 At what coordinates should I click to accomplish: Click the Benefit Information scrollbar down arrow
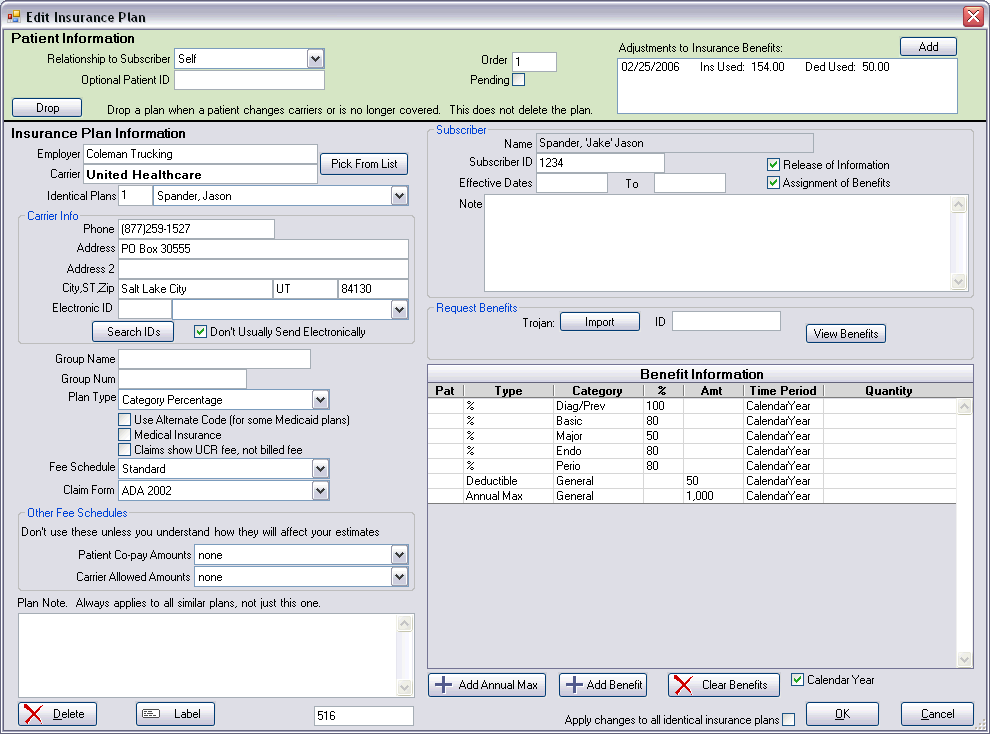[x=964, y=660]
